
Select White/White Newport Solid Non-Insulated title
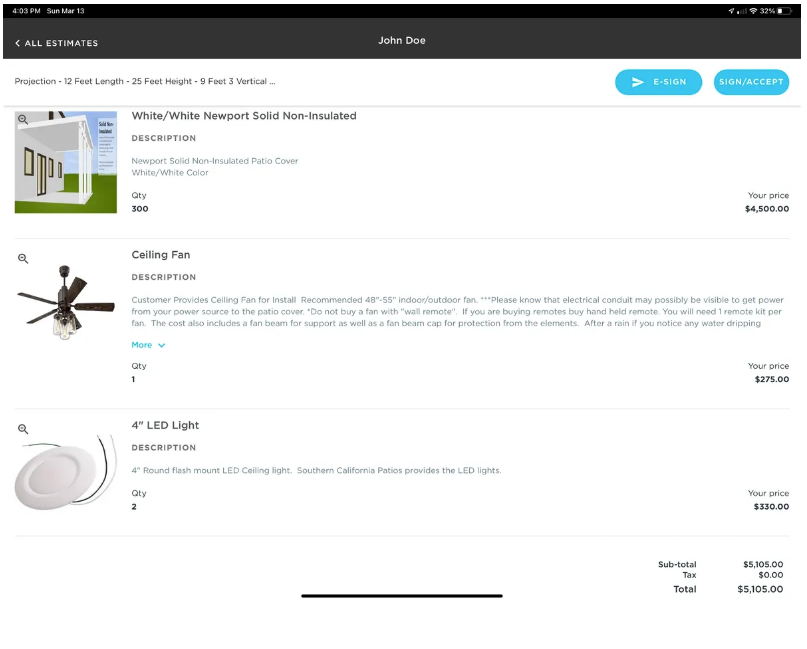(x=244, y=116)
